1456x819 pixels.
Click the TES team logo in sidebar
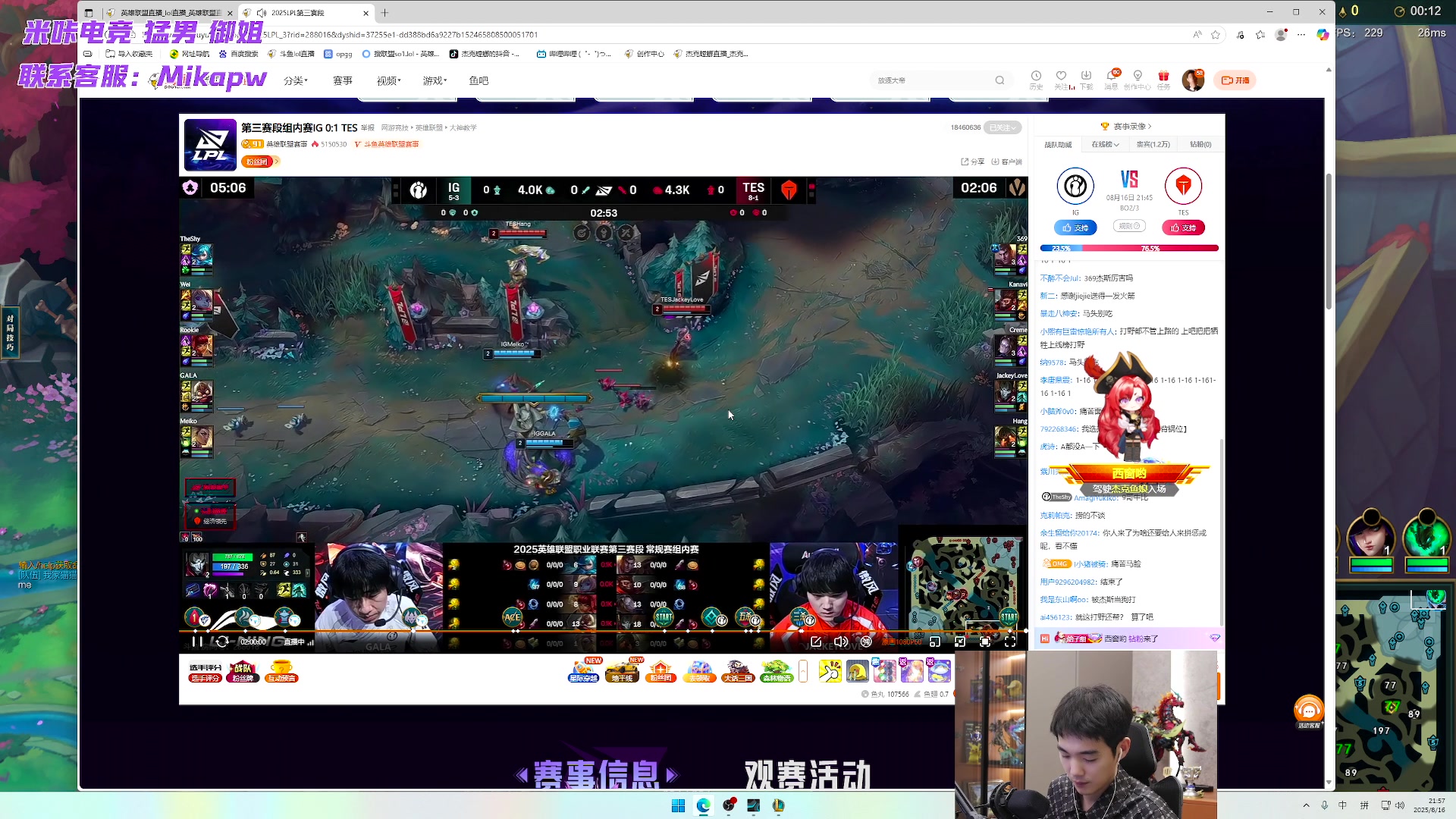point(1183,186)
